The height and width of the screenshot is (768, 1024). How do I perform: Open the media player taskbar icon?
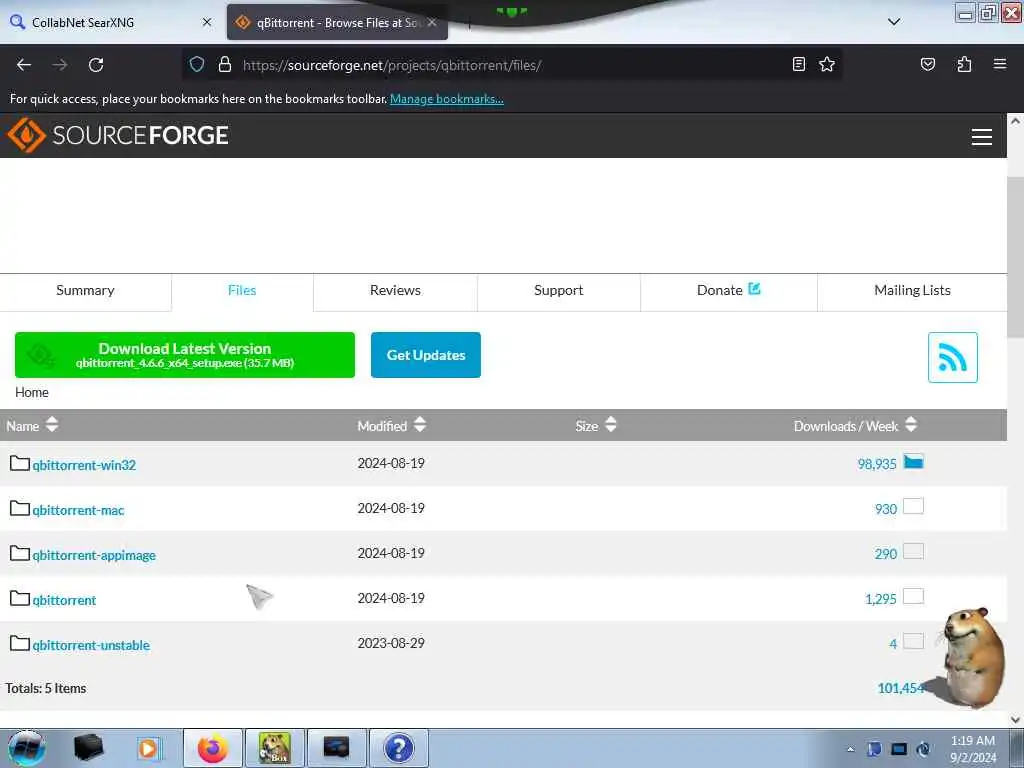pos(149,748)
